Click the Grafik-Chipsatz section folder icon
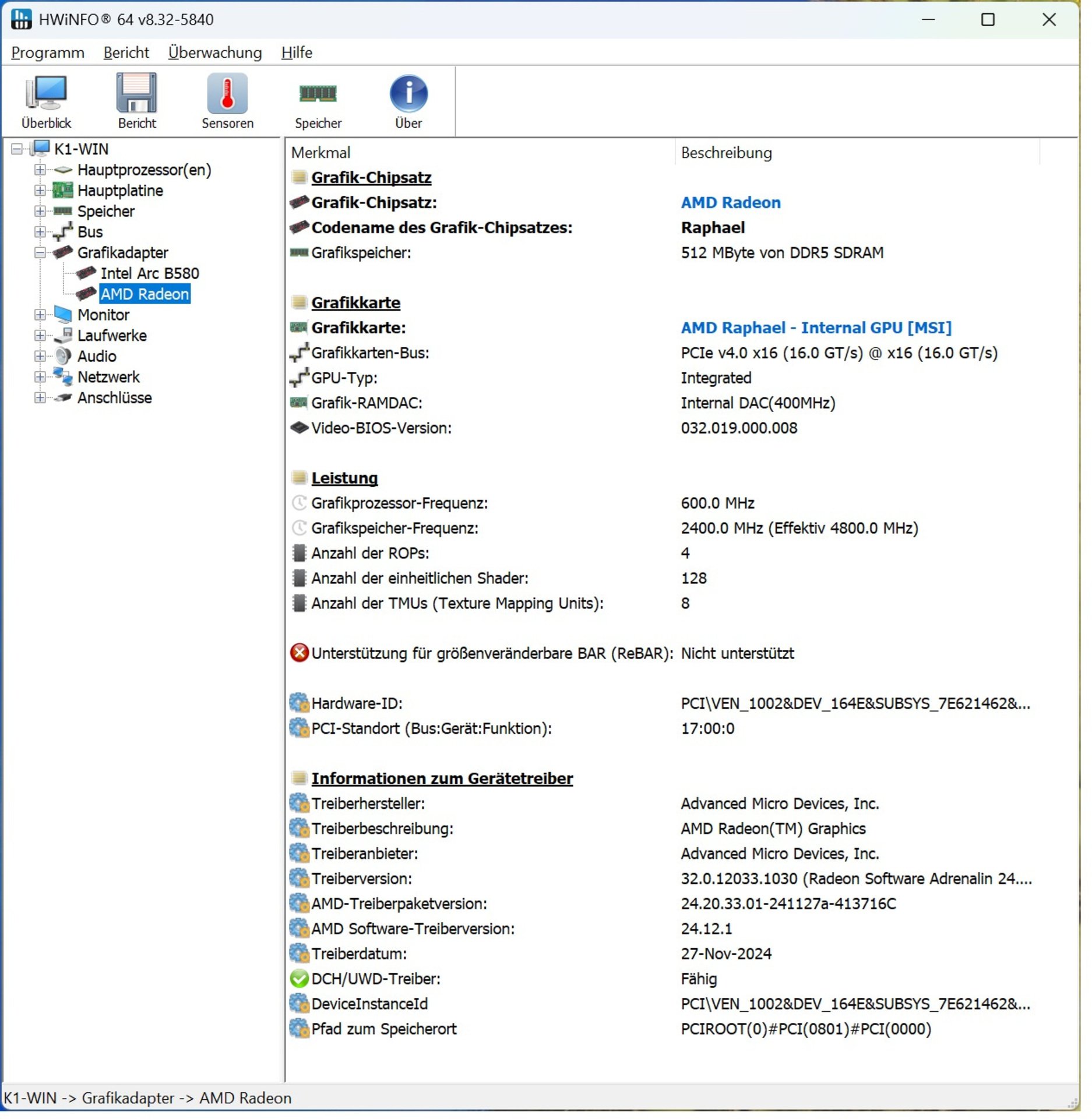The image size is (1092, 1119). (x=300, y=178)
